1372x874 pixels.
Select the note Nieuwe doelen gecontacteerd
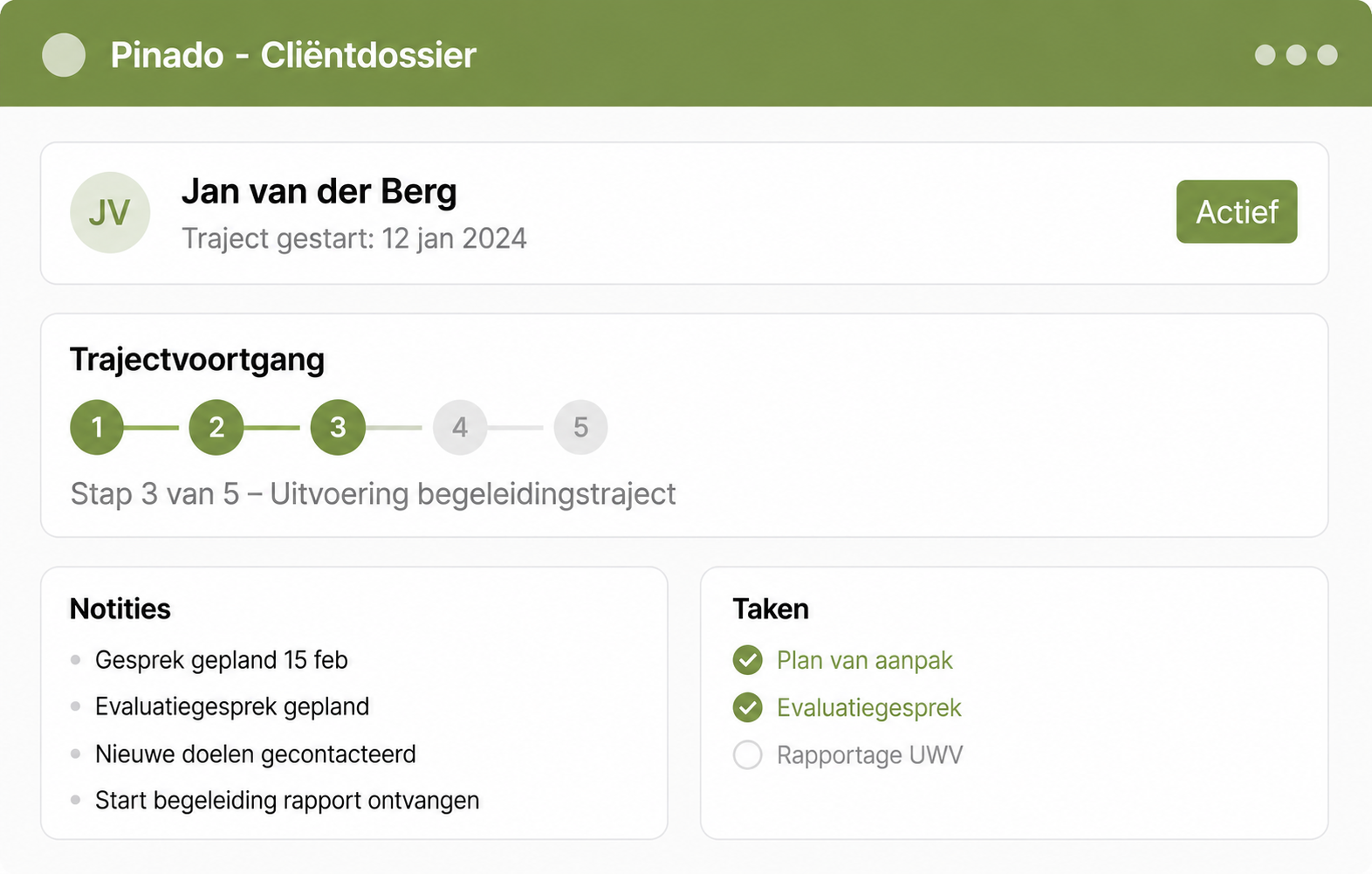click(256, 754)
